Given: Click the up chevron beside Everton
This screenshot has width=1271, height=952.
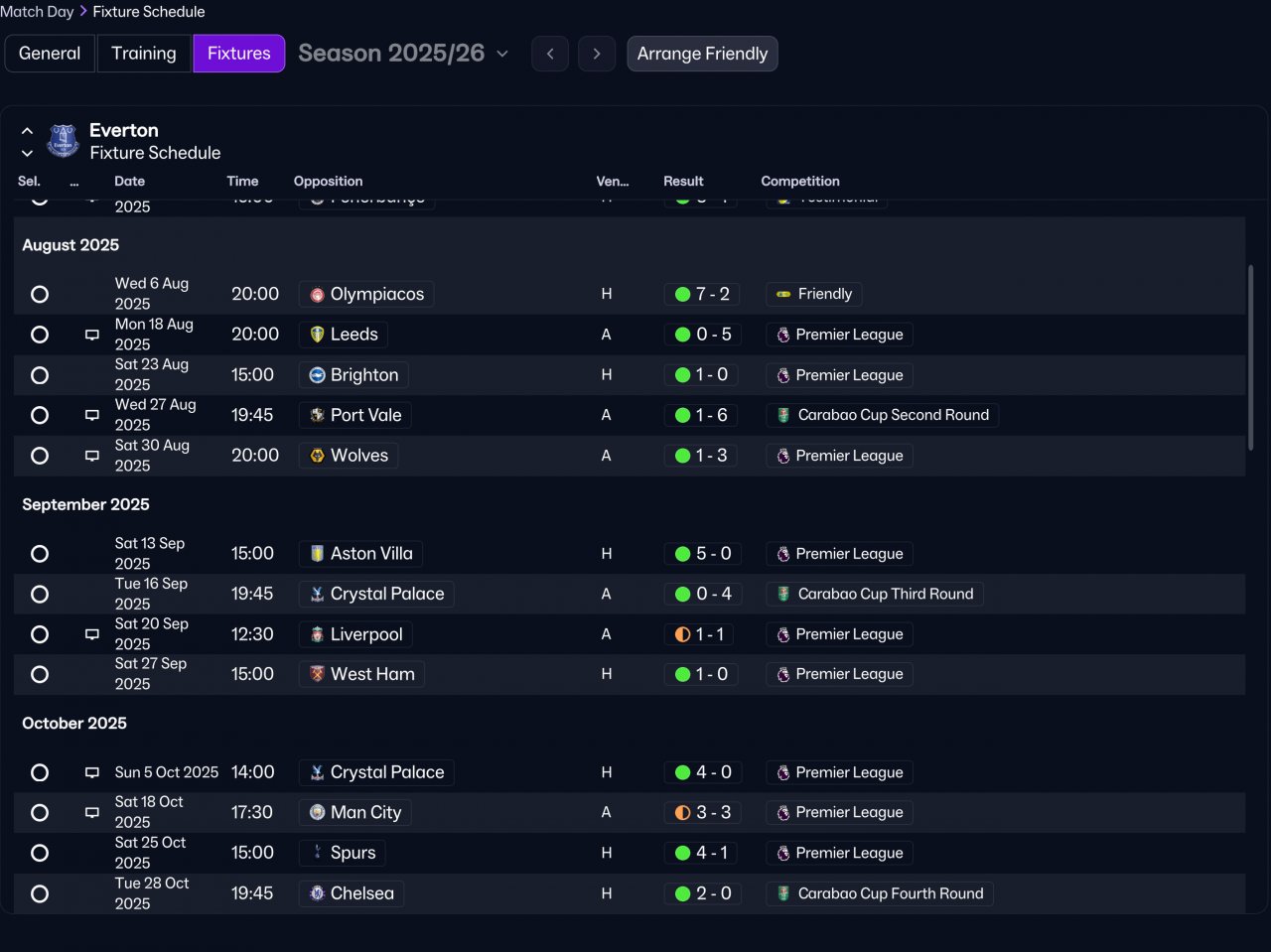Looking at the screenshot, I should pyautogui.click(x=27, y=131).
